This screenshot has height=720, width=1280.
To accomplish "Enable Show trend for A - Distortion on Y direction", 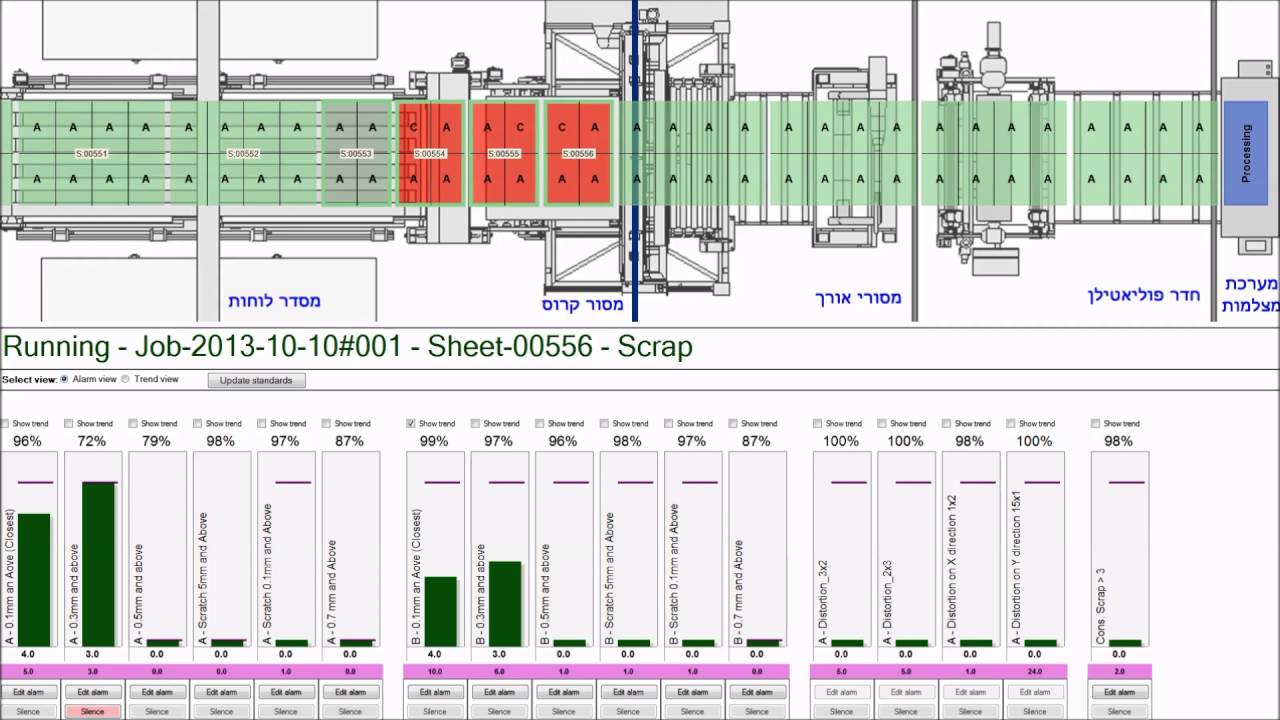I will pos(1009,423).
